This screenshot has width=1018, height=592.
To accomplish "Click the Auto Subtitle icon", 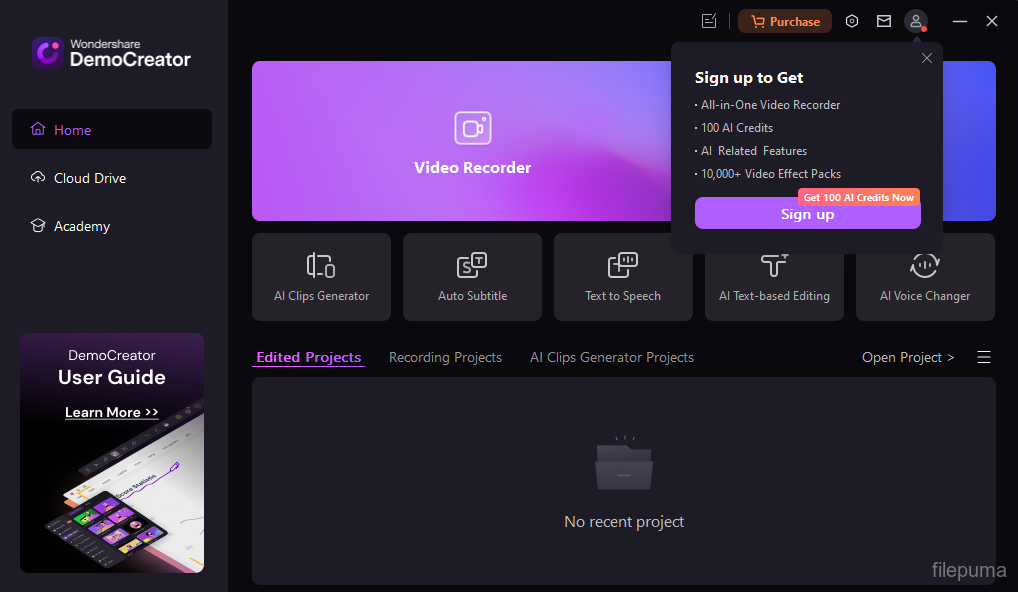I will tap(472, 265).
